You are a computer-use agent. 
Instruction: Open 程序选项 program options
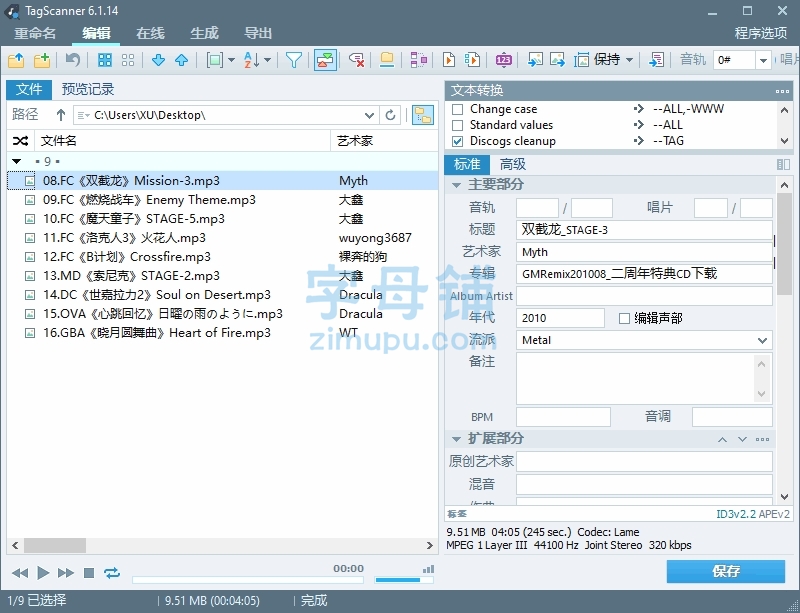[760, 33]
